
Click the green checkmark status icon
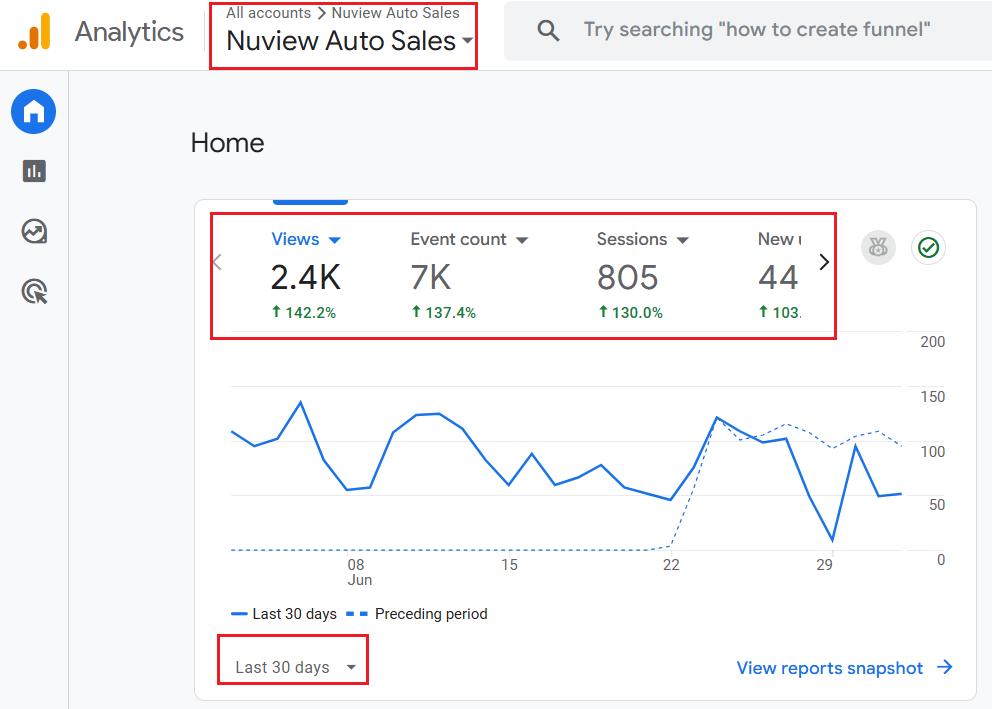929,247
